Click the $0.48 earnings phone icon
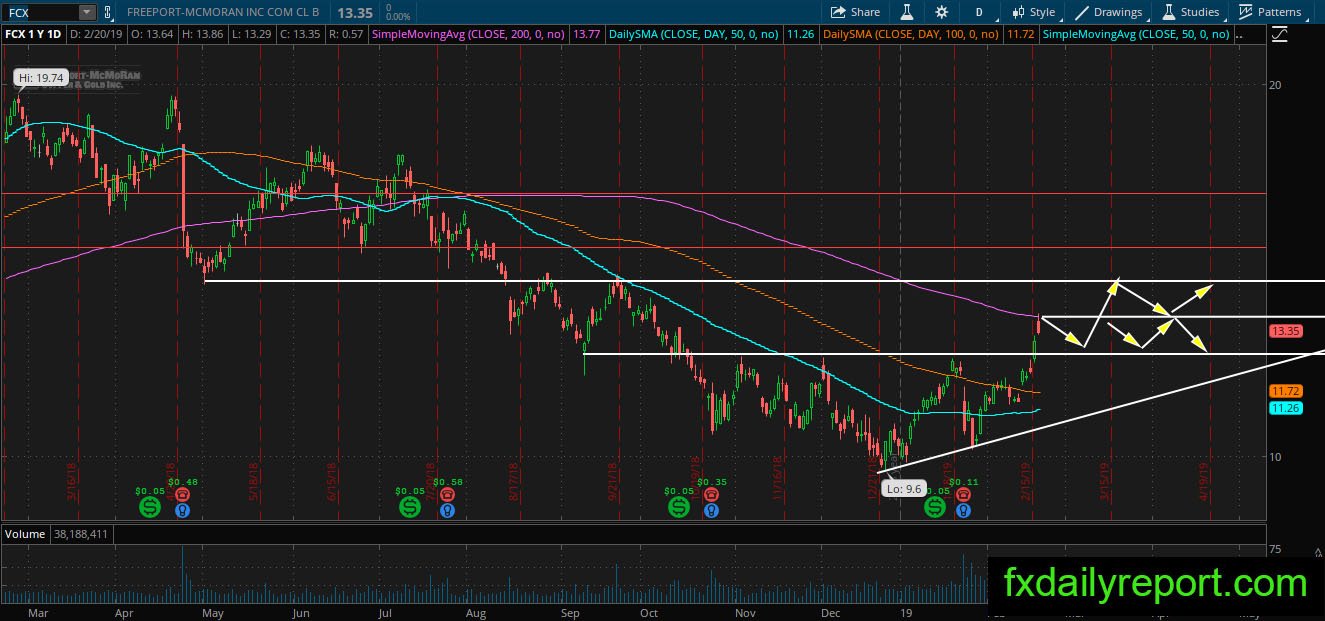Image resolution: width=1325 pixels, height=621 pixels. click(181, 494)
